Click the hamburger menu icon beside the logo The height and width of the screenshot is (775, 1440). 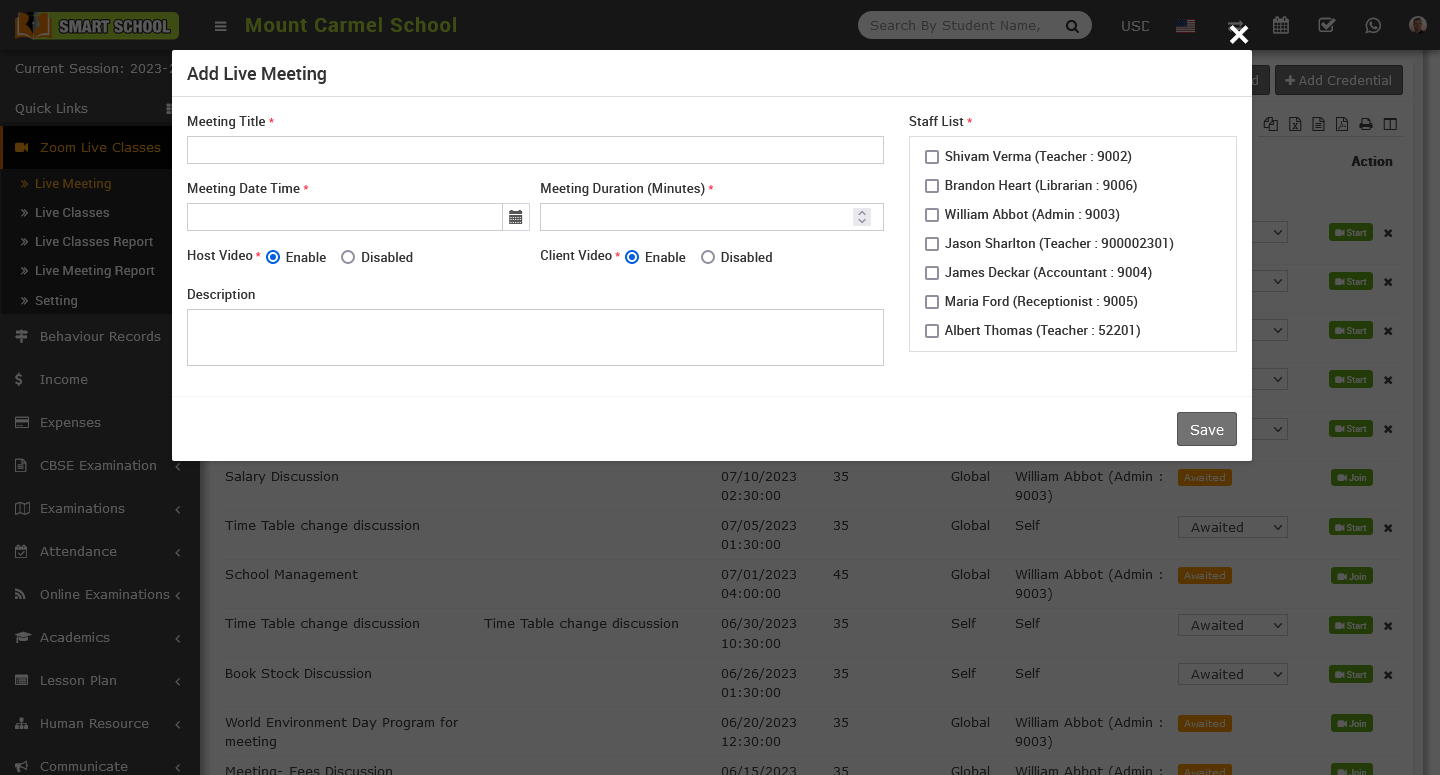tap(221, 26)
